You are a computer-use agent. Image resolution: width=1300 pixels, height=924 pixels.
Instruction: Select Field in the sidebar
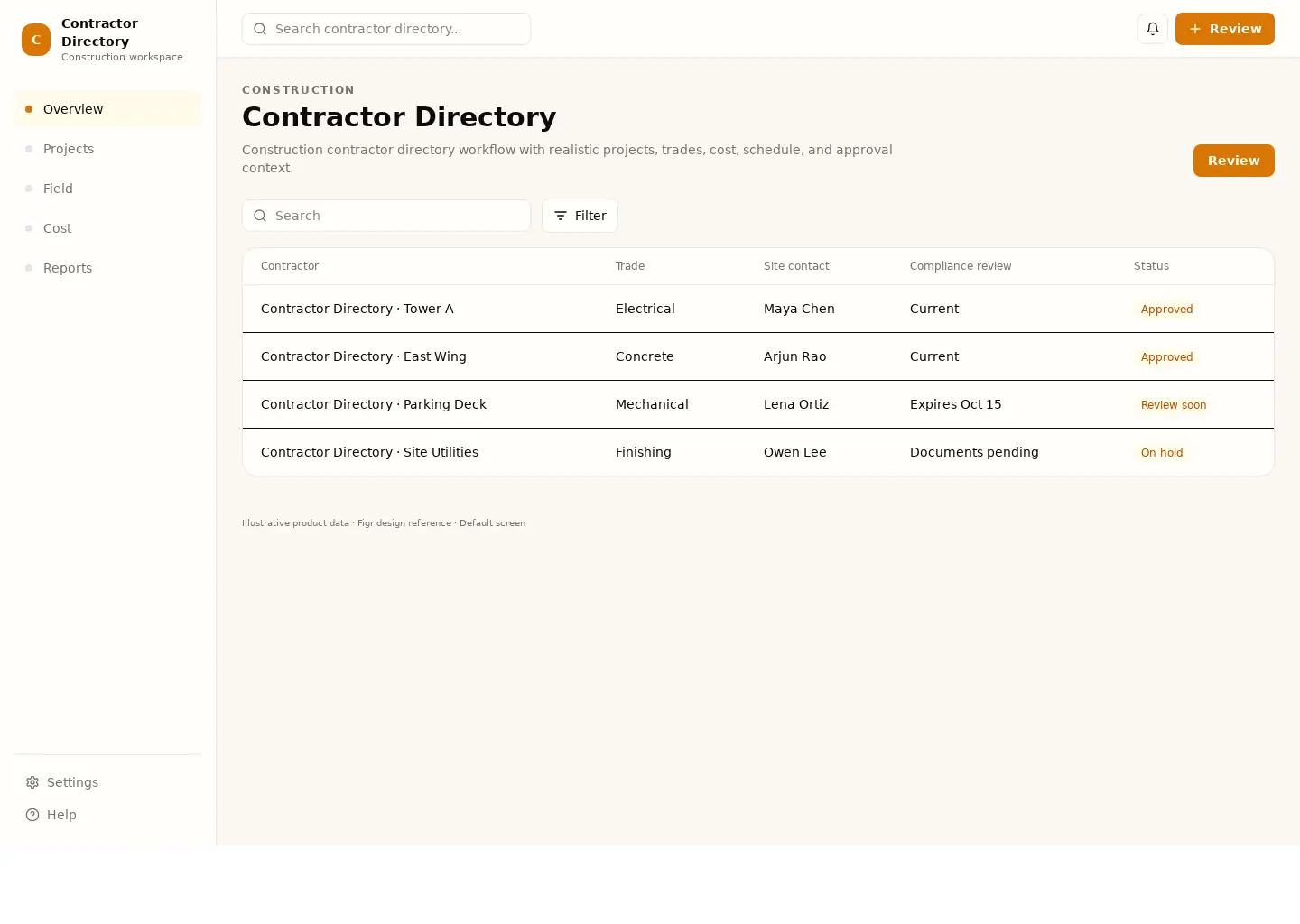pos(107,189)
